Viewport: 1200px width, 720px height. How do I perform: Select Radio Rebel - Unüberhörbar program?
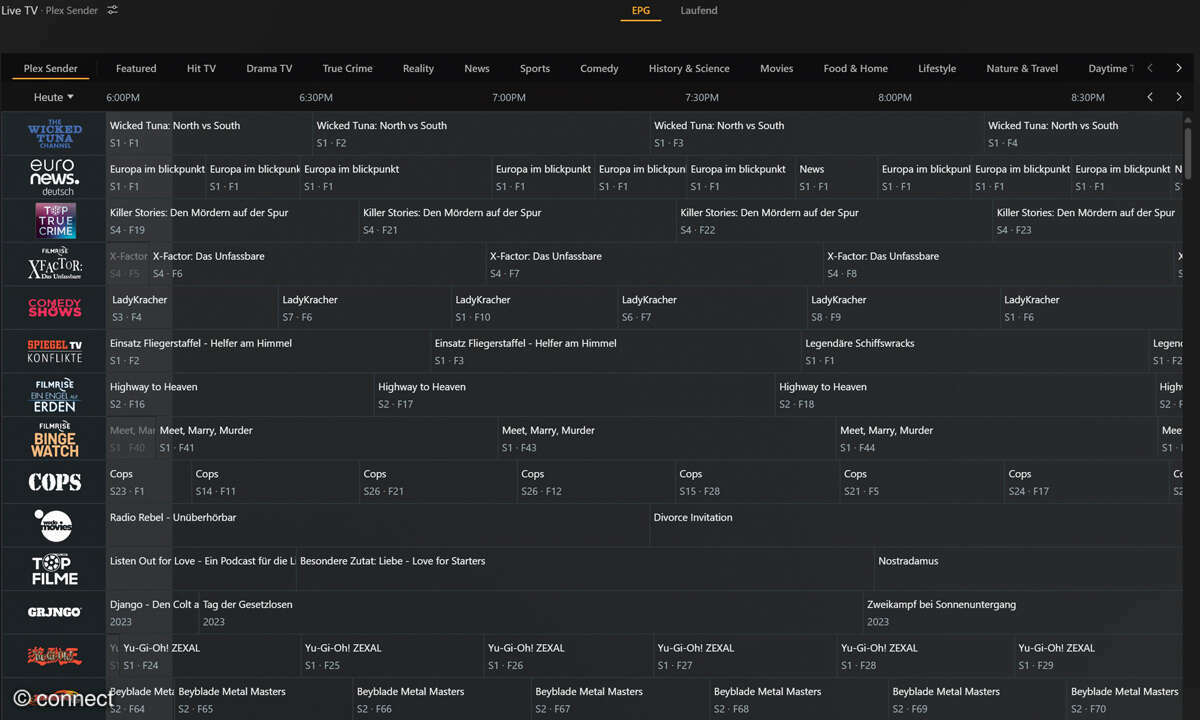378,525
